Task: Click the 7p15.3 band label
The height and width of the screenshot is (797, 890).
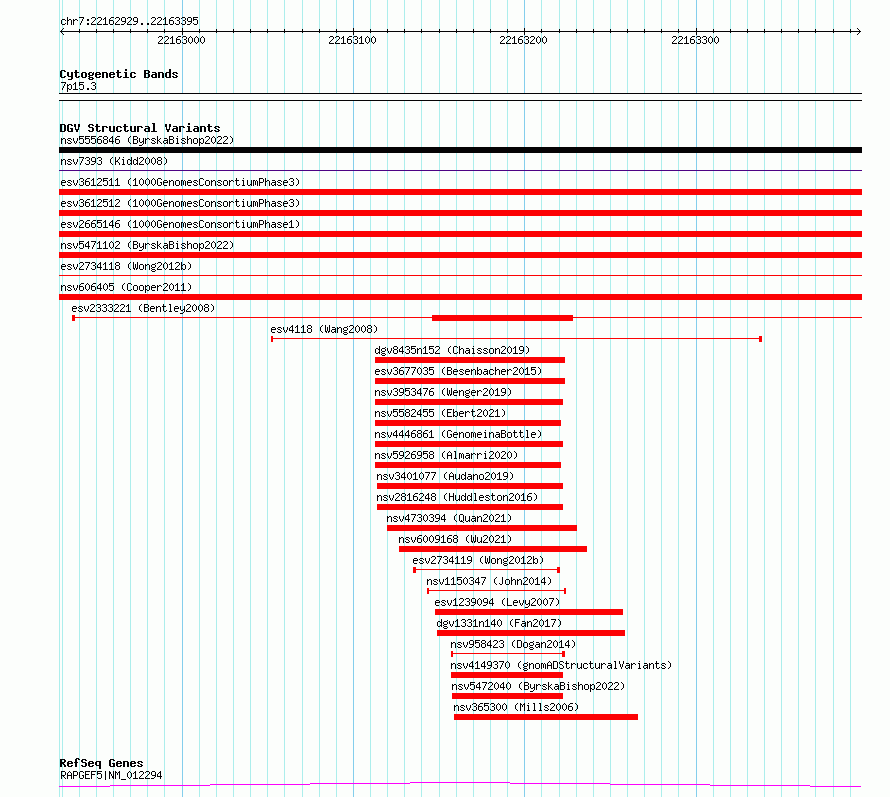Action: (x=78, y=86)
